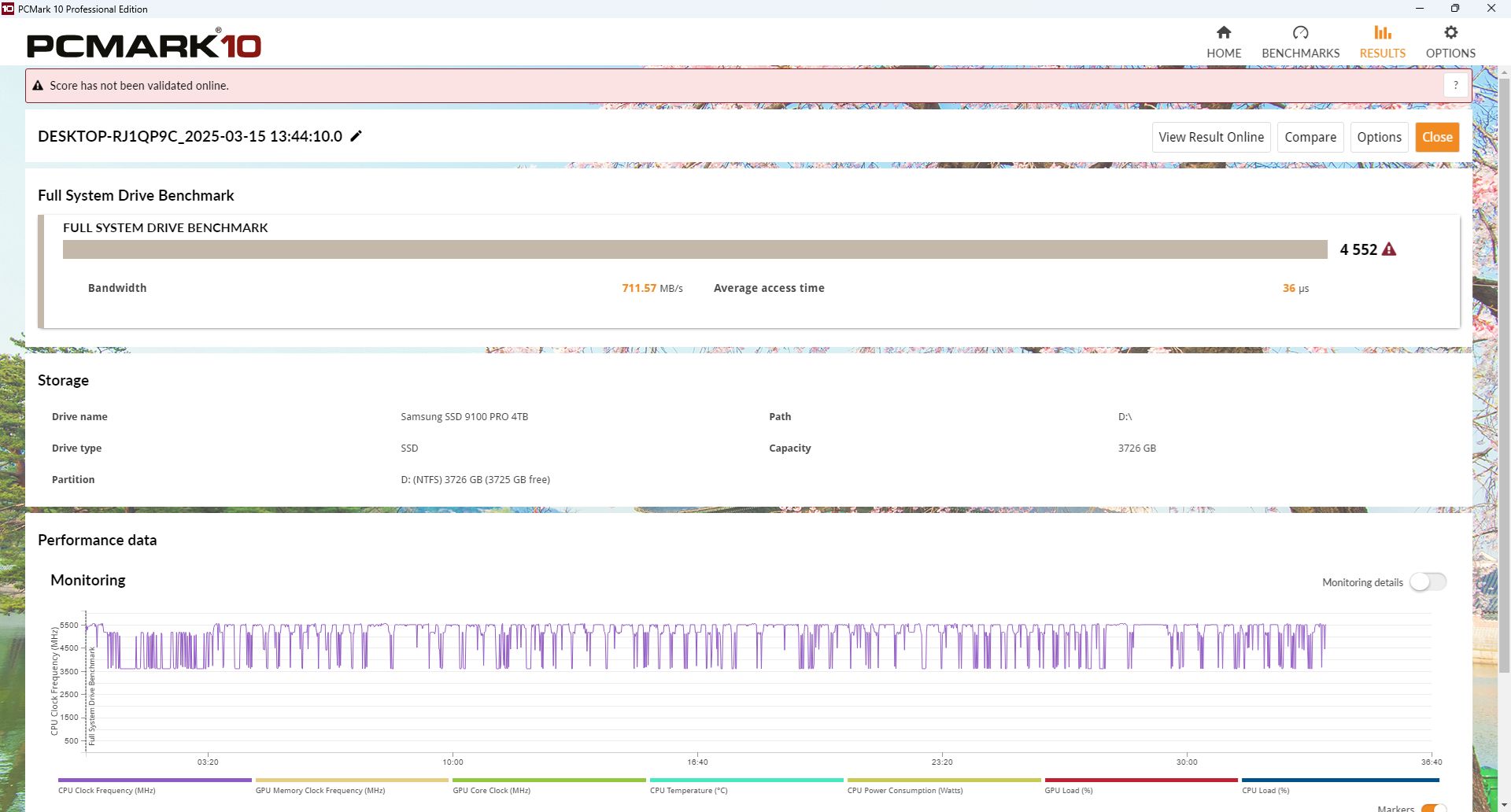
Task: Click the PCMark 10 logo
Action: point(144,44)
